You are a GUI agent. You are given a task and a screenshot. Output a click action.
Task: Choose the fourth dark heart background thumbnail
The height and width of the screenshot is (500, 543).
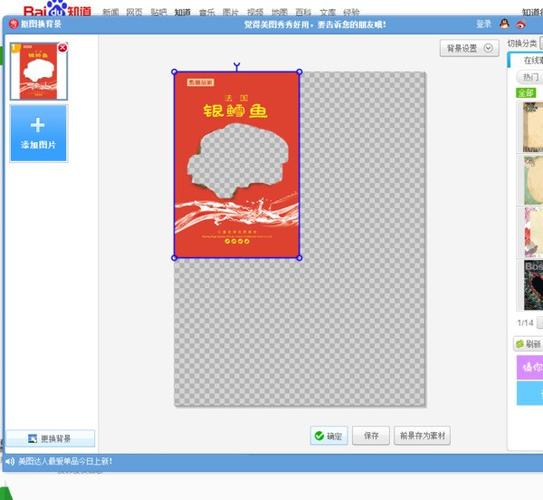click(x=533, y=285)
